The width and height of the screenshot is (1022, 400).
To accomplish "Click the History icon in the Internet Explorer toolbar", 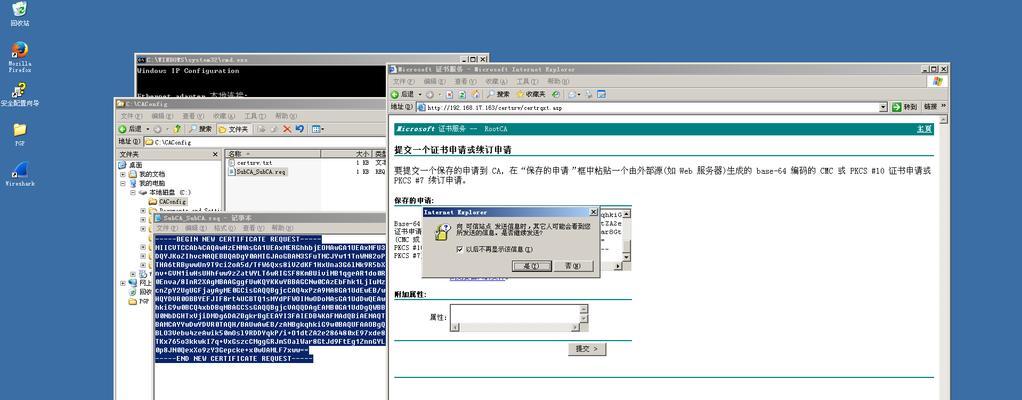I will coord(556,94).
